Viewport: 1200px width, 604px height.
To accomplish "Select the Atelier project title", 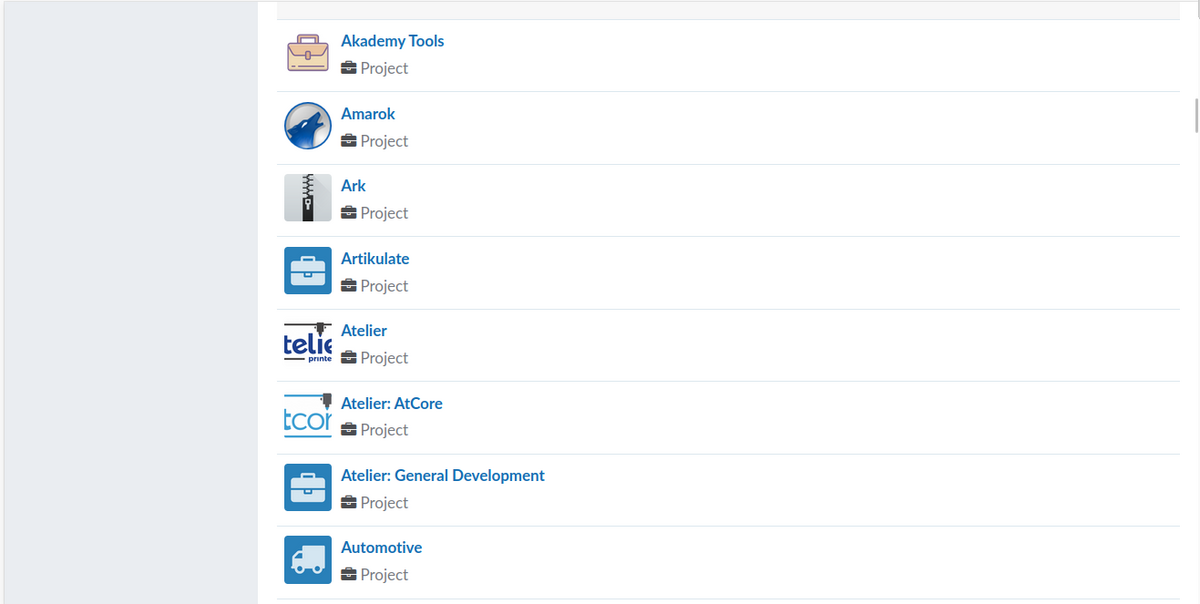I will pyautogui.click(x=364, y=331).
